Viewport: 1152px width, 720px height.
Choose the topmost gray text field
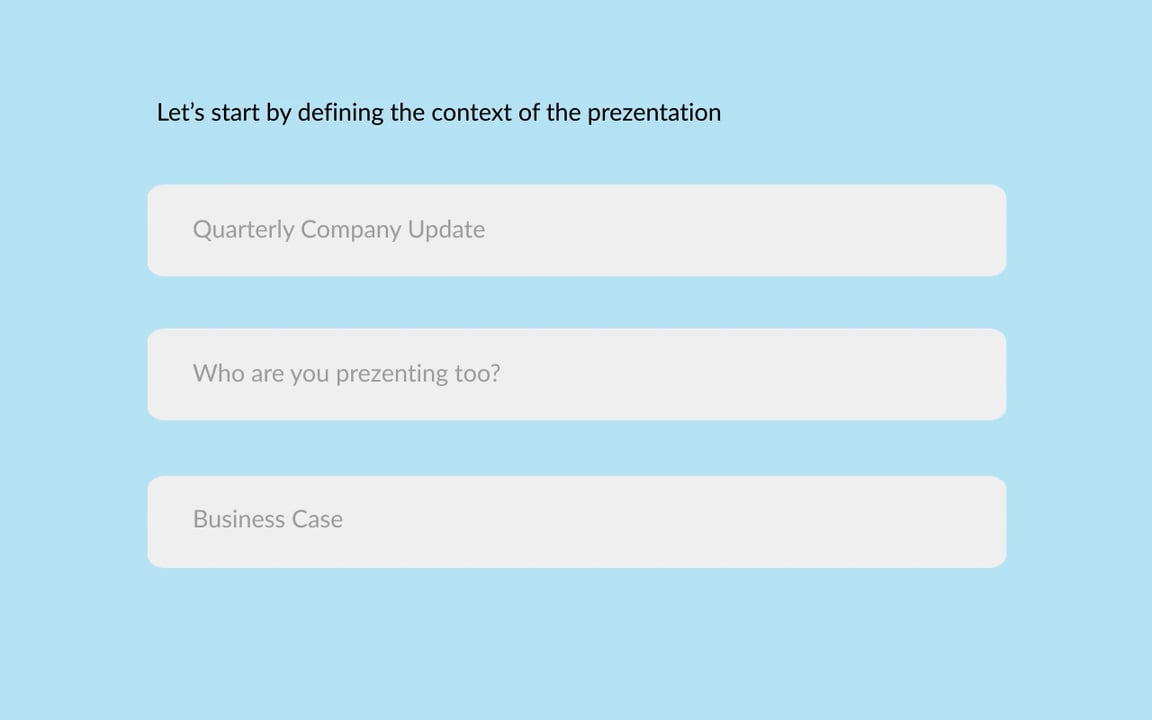(x=577, y=231)
